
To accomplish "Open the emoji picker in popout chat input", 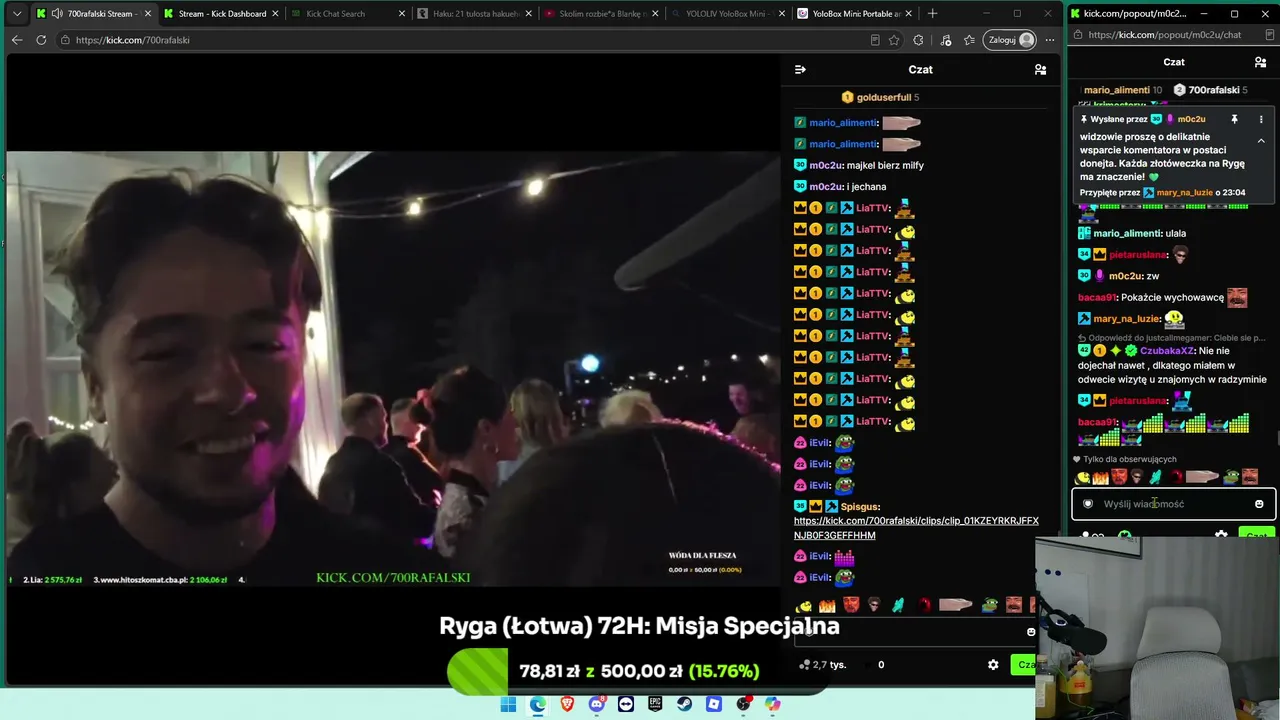I will pyautogui.click(x=1259, y=504).
